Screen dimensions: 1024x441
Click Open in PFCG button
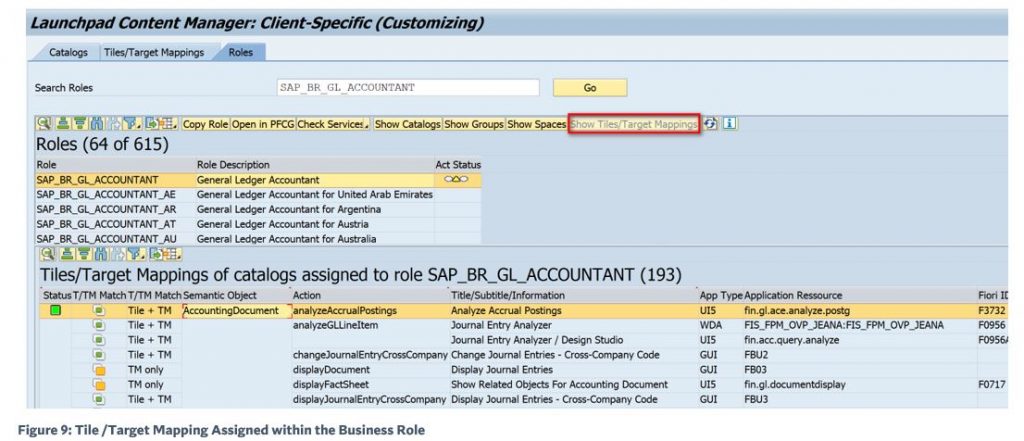coord(263,123)
